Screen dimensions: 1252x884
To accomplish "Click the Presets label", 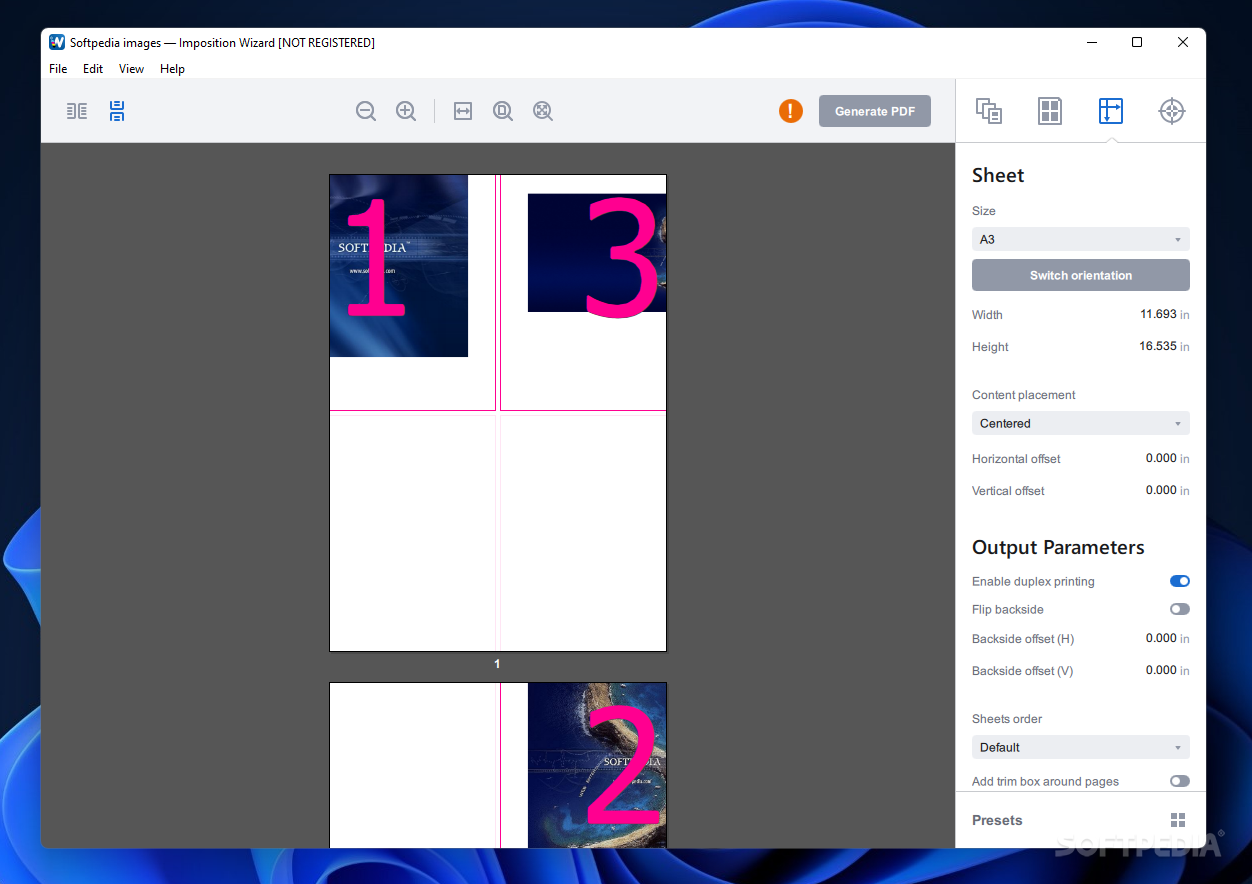I will [x=997, y=820].
